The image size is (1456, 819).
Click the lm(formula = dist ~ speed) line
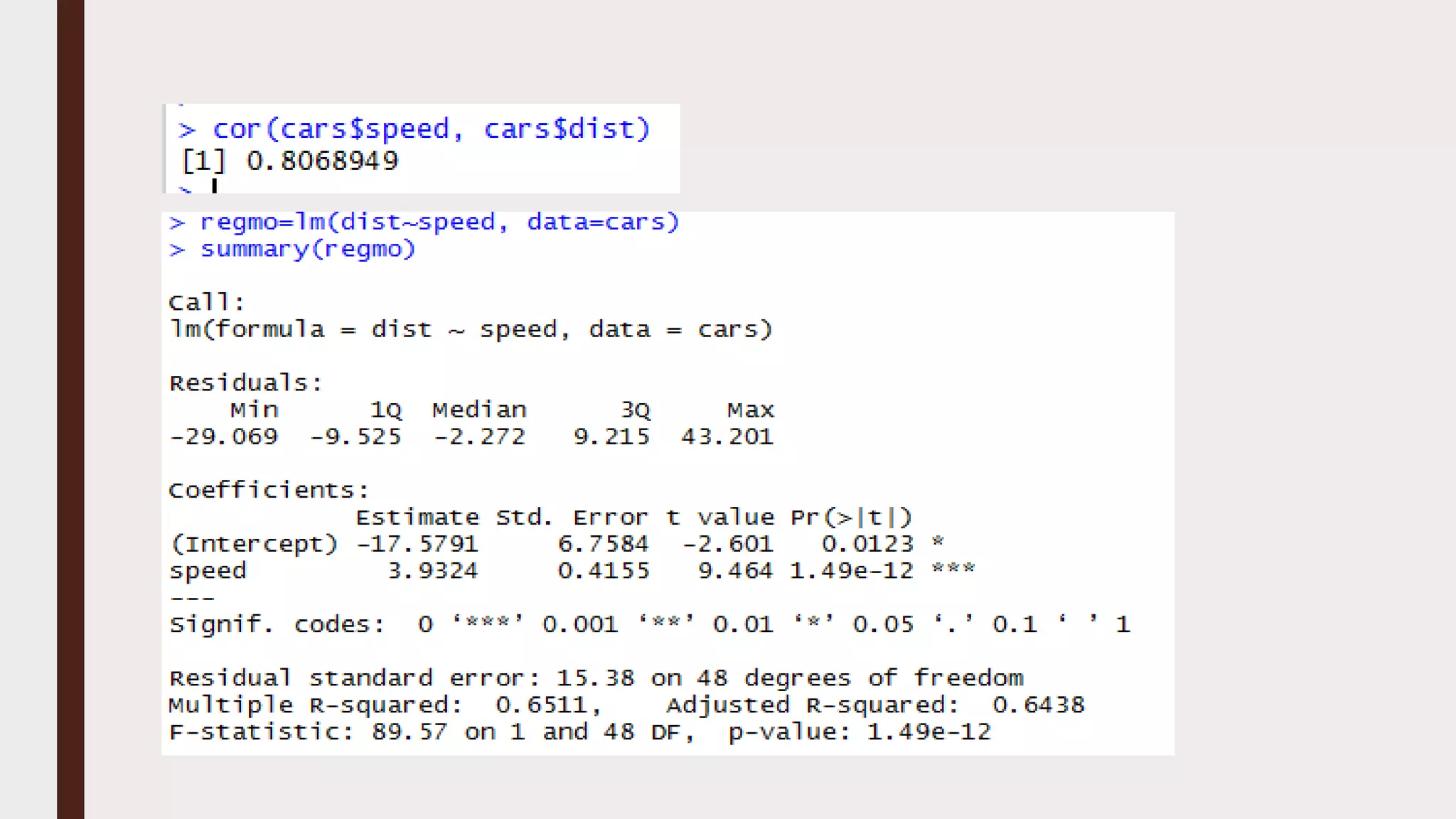click(x=471, y=329)
